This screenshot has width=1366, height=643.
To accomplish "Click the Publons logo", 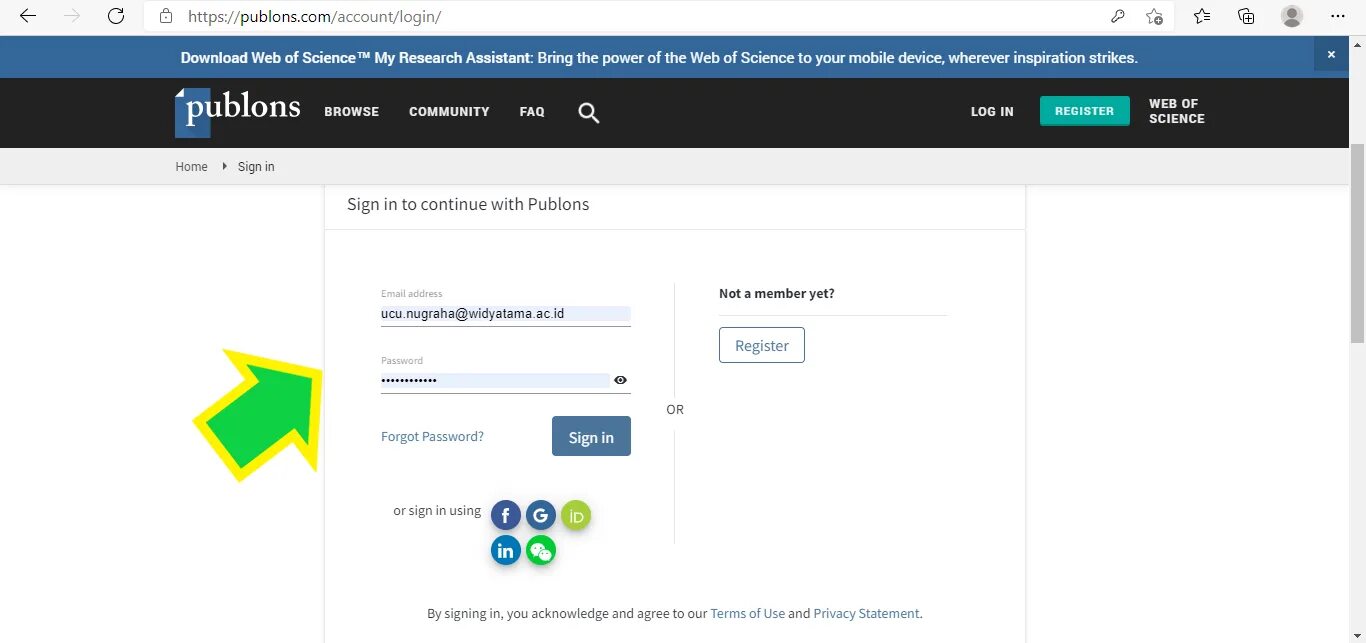I will 238,111.
